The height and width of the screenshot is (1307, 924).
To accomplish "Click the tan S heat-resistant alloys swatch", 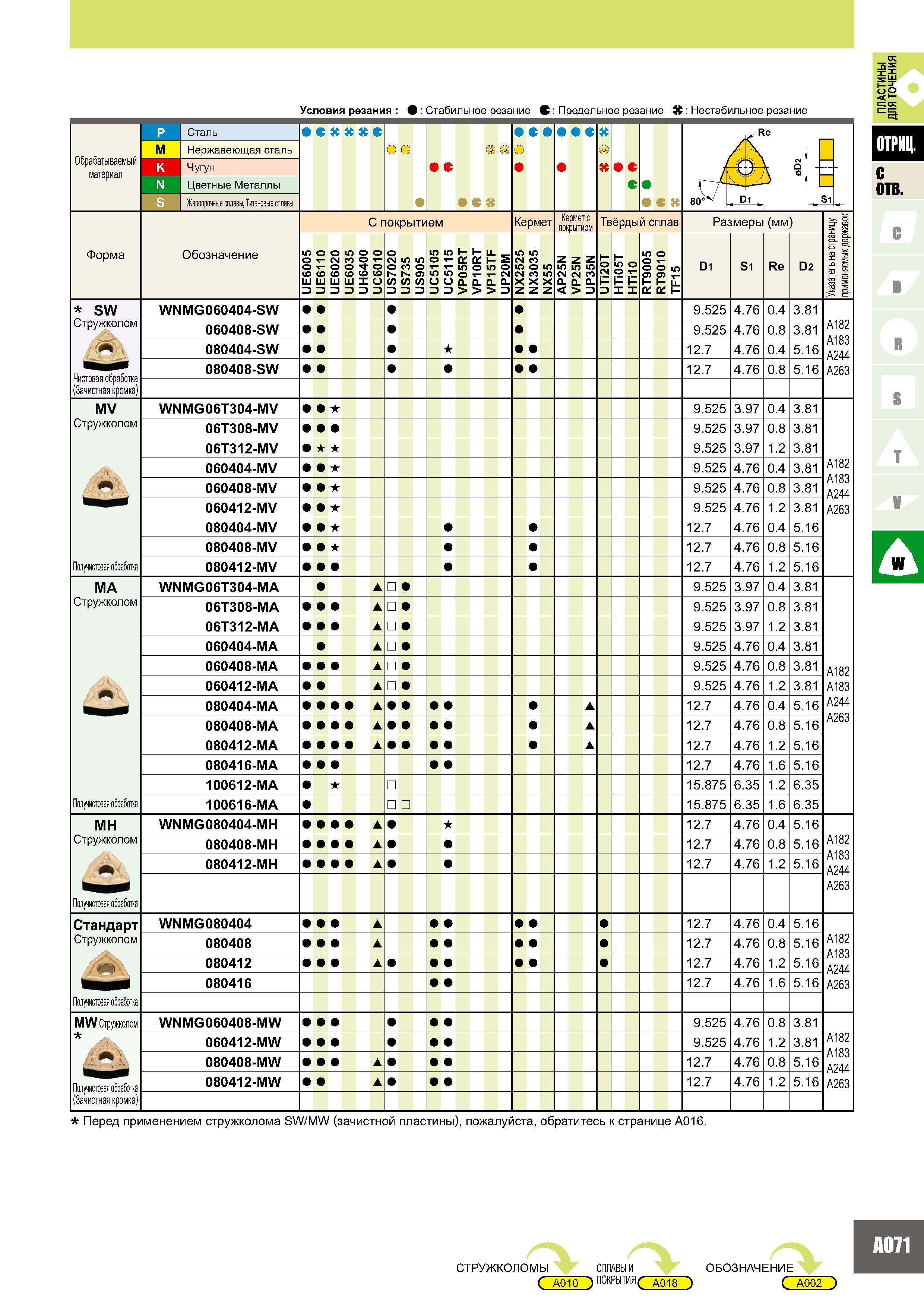I will click(161, 203).
